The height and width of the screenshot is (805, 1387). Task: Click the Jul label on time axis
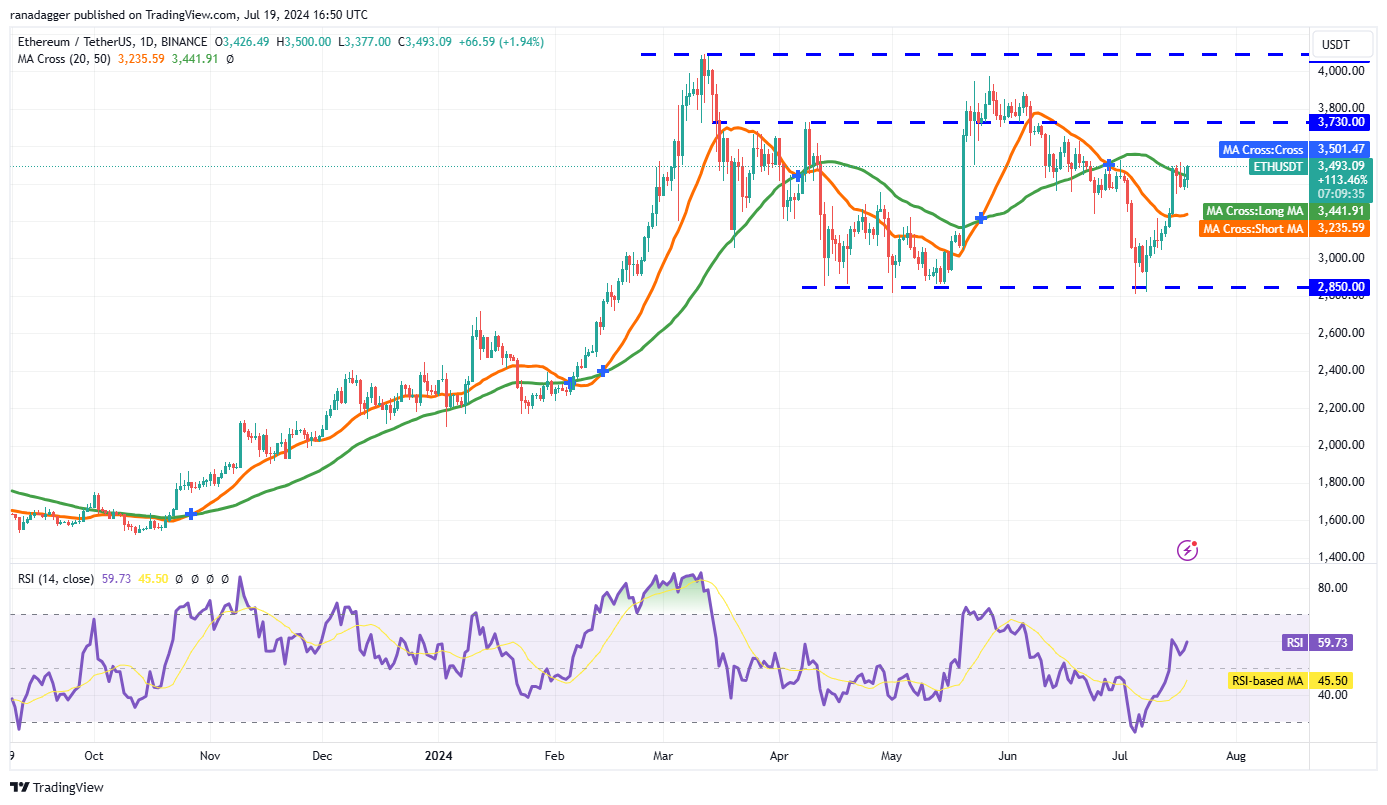[1118, 757]
